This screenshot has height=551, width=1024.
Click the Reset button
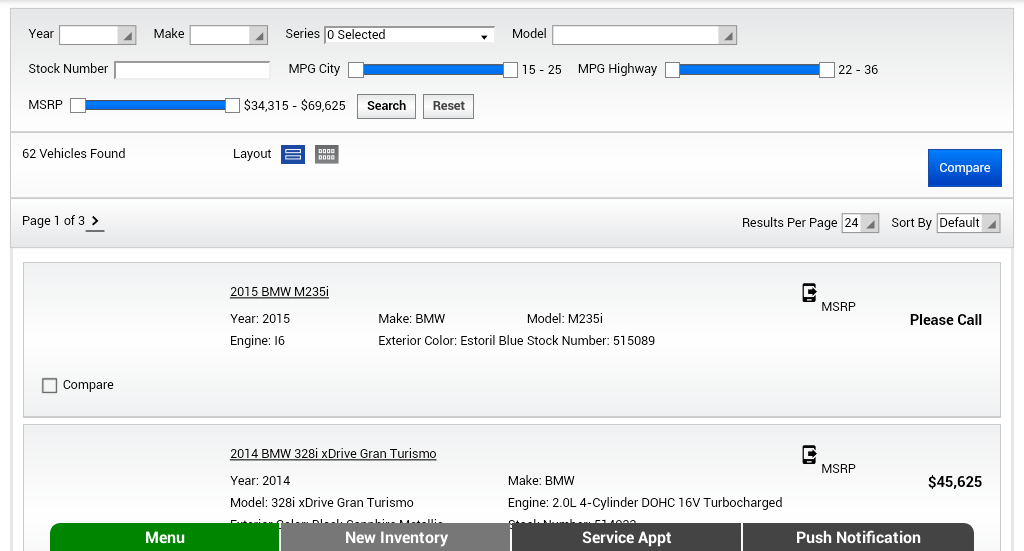(448, 106)
